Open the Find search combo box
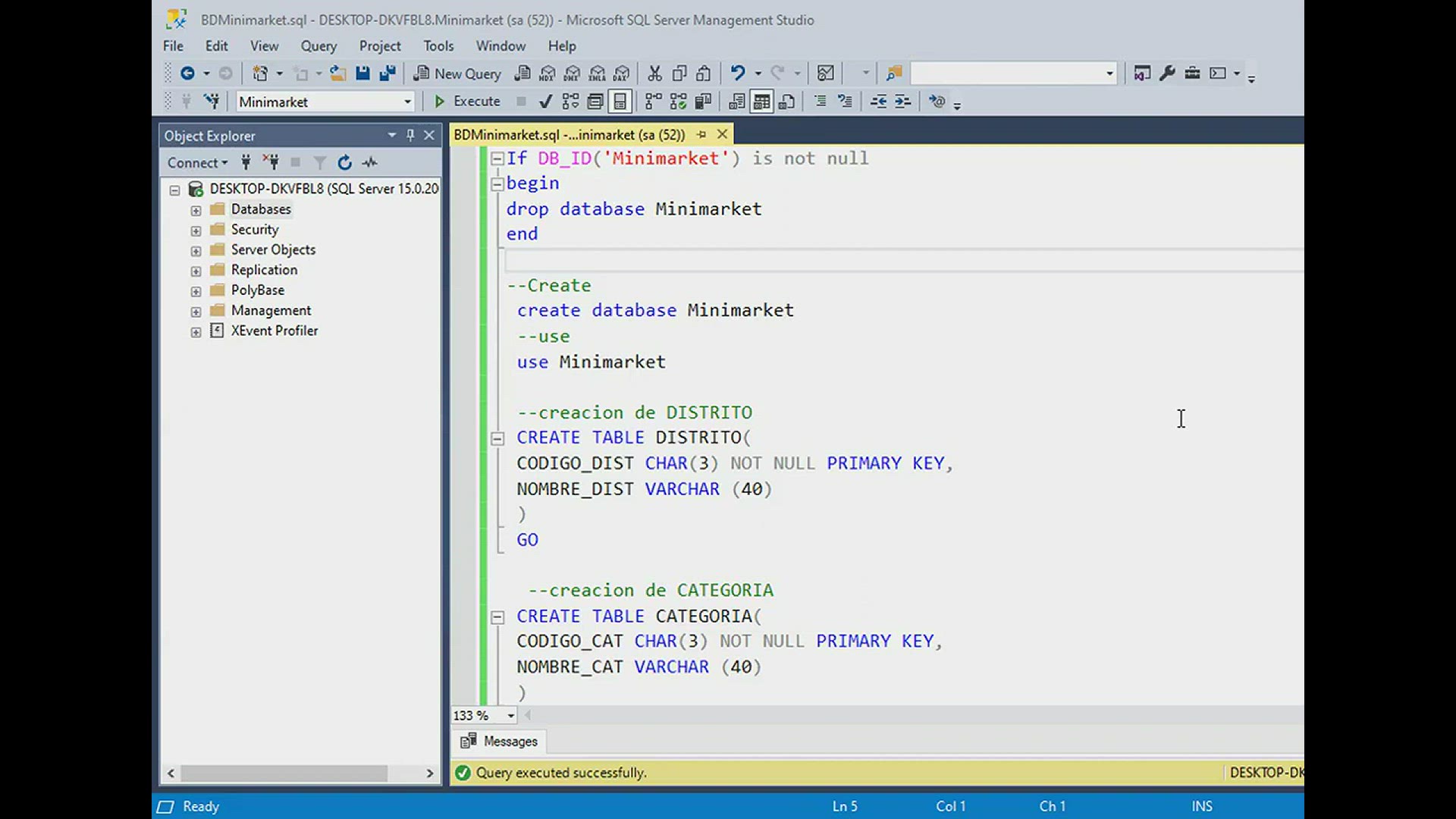1456x819 pixels. (x=1013, y=74)
